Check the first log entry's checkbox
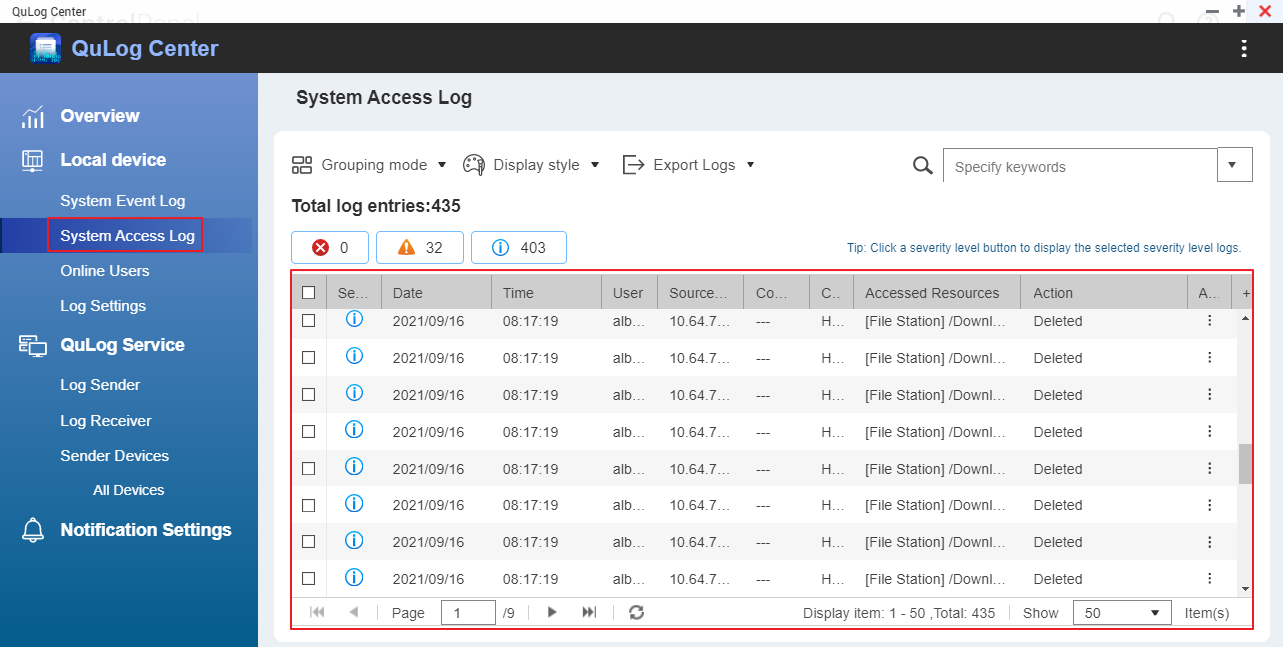This screenshot has height=647, width=1283. click(x=308, y=321)
